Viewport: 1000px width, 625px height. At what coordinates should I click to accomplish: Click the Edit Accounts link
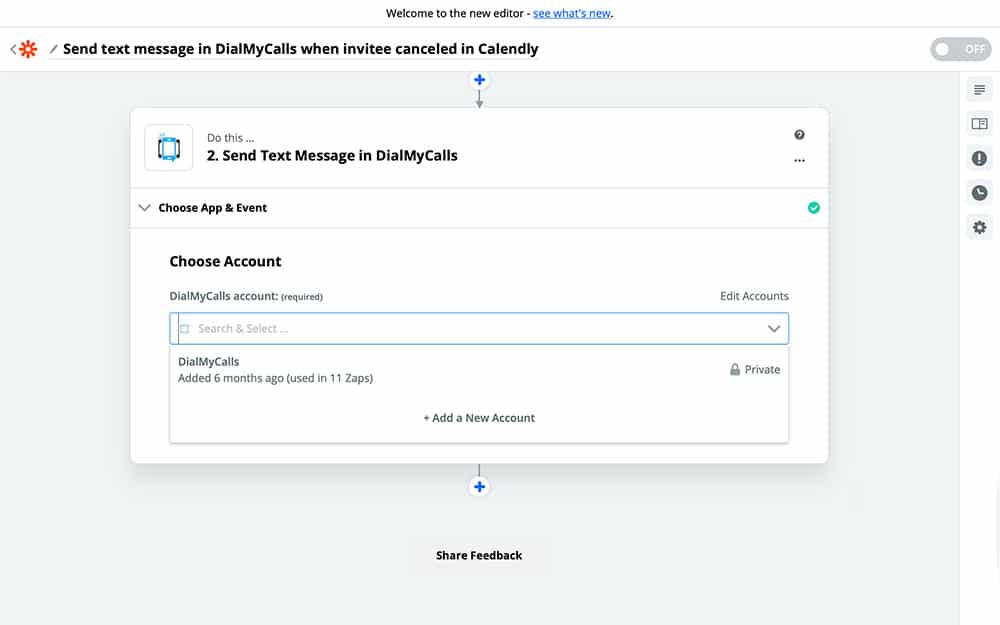(x=754, y=296)
